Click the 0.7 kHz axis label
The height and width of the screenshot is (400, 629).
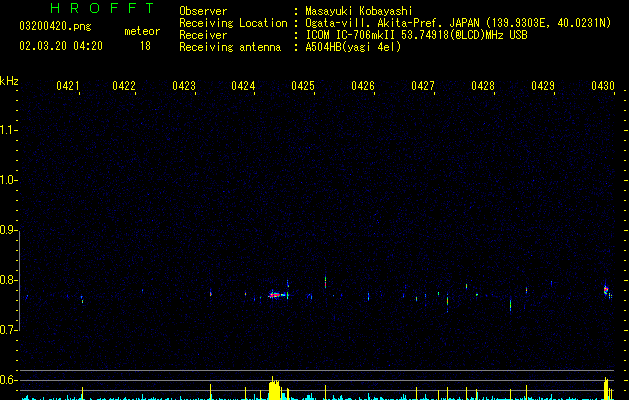tap(8, 330)
